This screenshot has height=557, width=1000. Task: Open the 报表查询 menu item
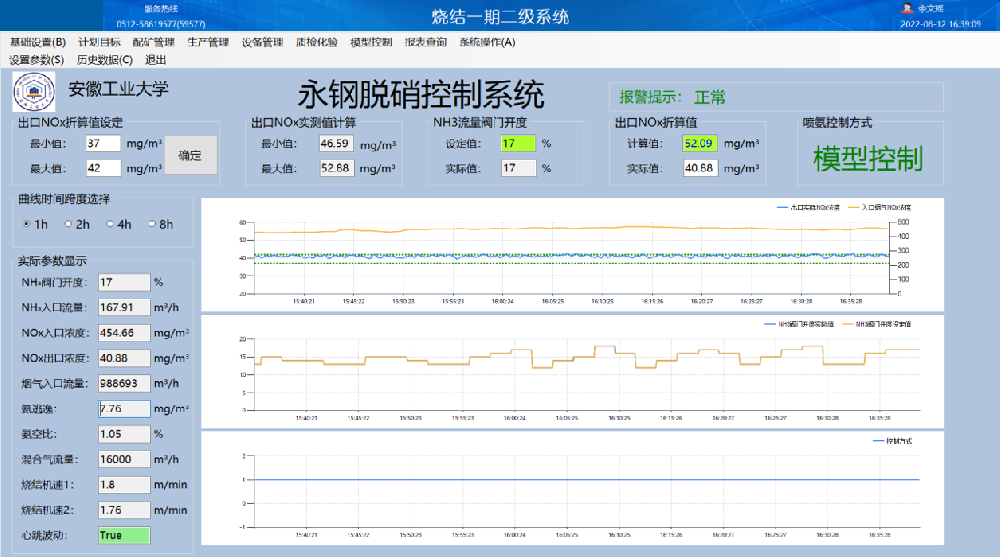426,42
